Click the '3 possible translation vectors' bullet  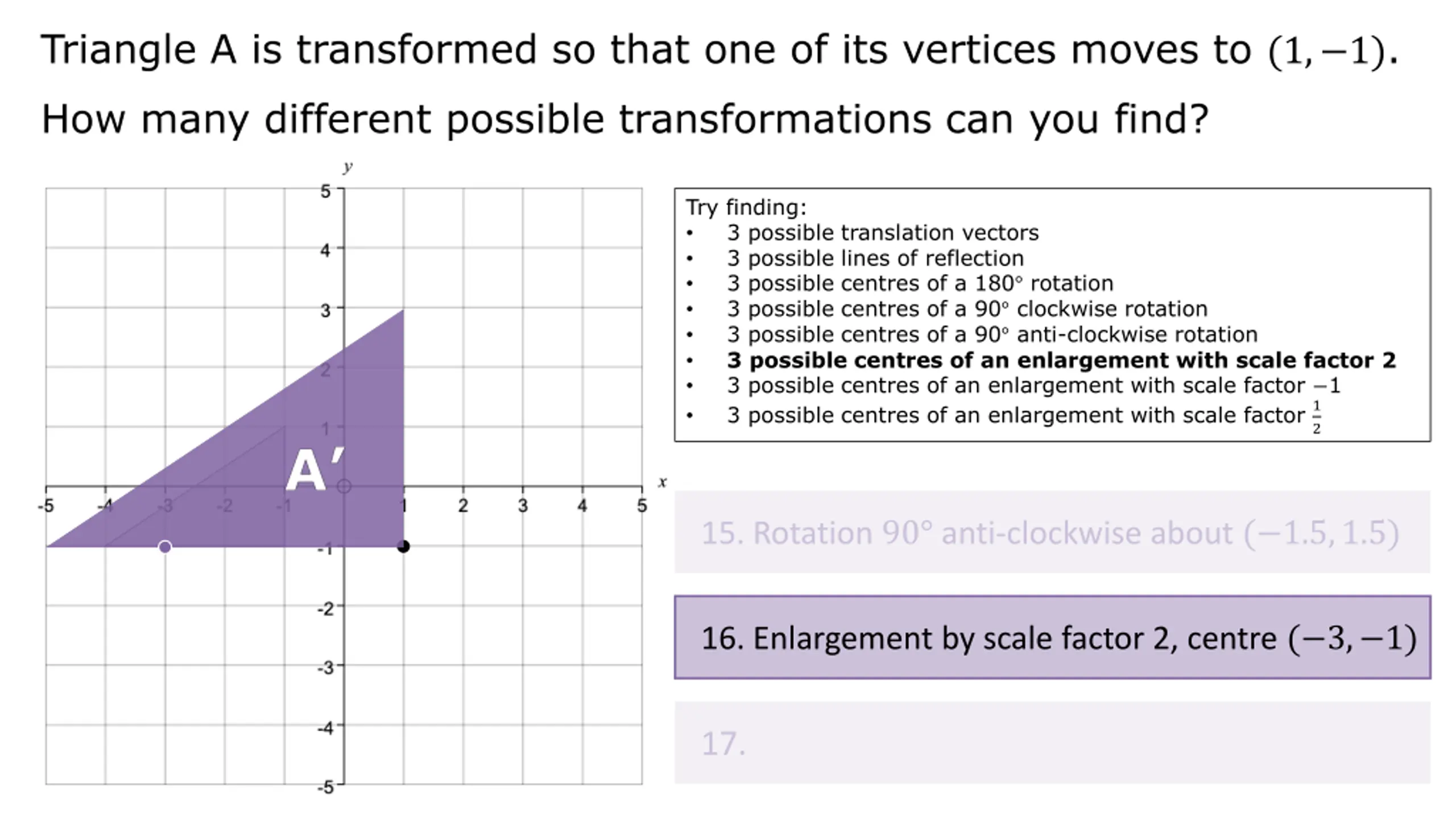point(883,233)
